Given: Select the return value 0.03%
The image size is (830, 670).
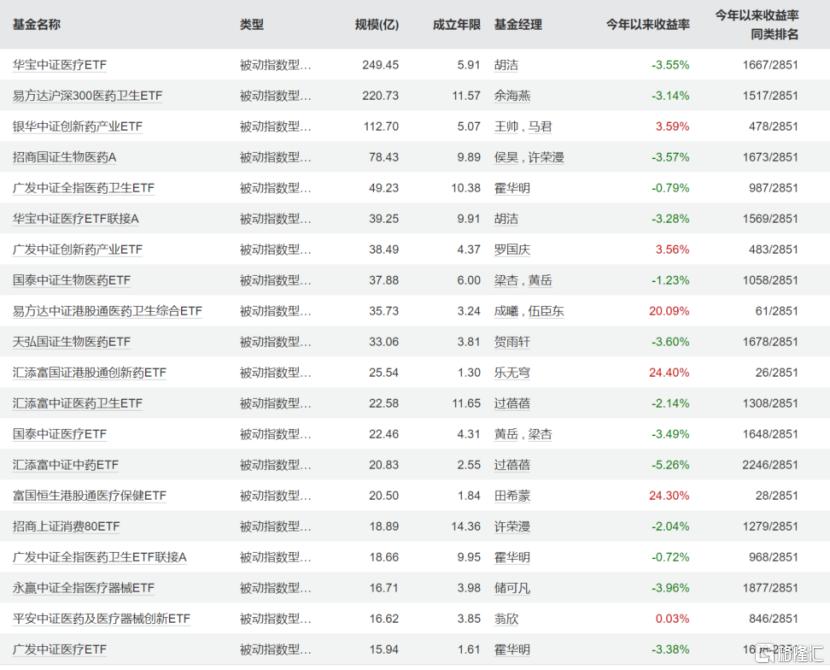Looking at the screenshot, I should pos(672,618).
